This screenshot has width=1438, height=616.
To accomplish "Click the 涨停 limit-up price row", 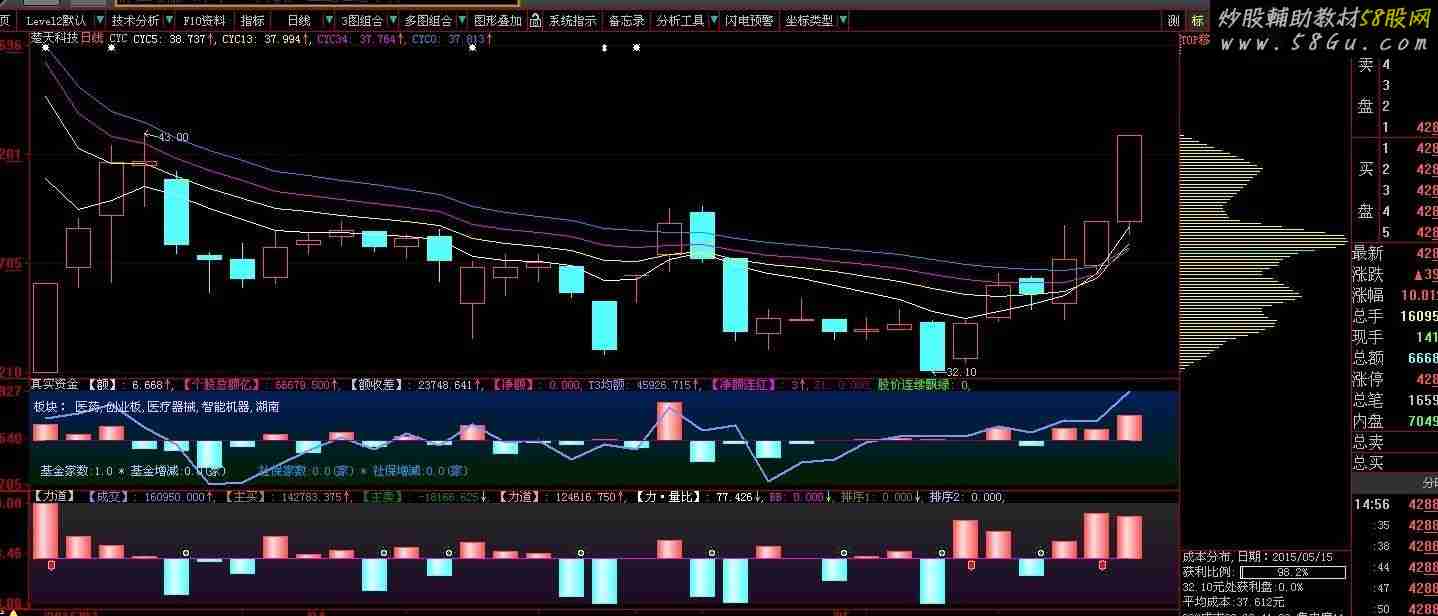I will (1395, 379).
